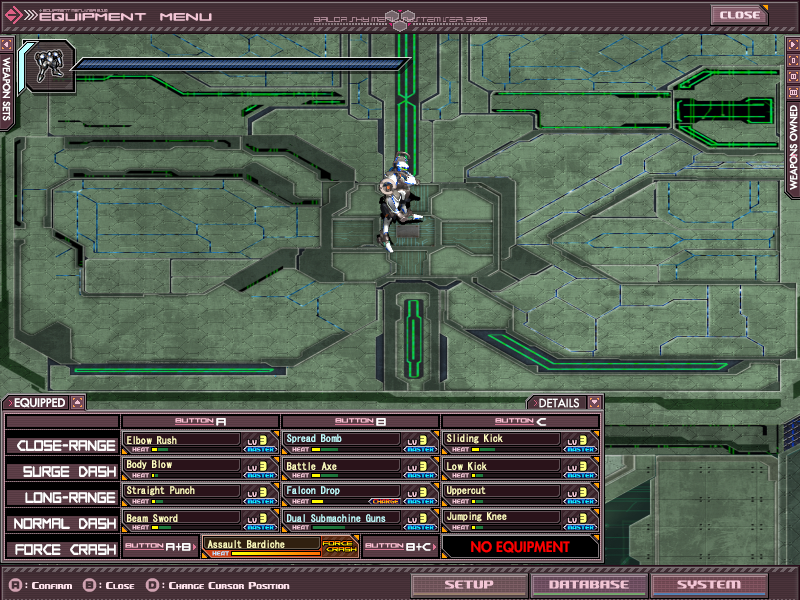Click the B Close key hint icon
800x600 pixels.
(90, 585)
